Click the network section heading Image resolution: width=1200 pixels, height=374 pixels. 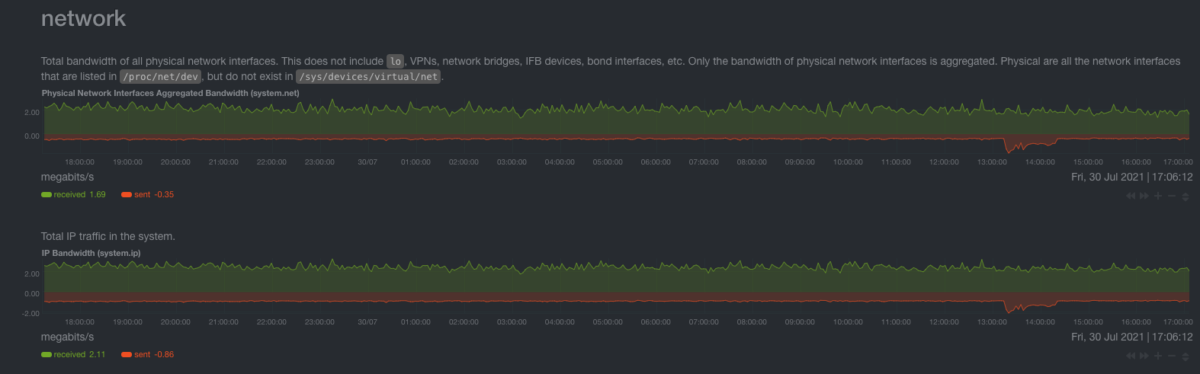tap(83, 19)
